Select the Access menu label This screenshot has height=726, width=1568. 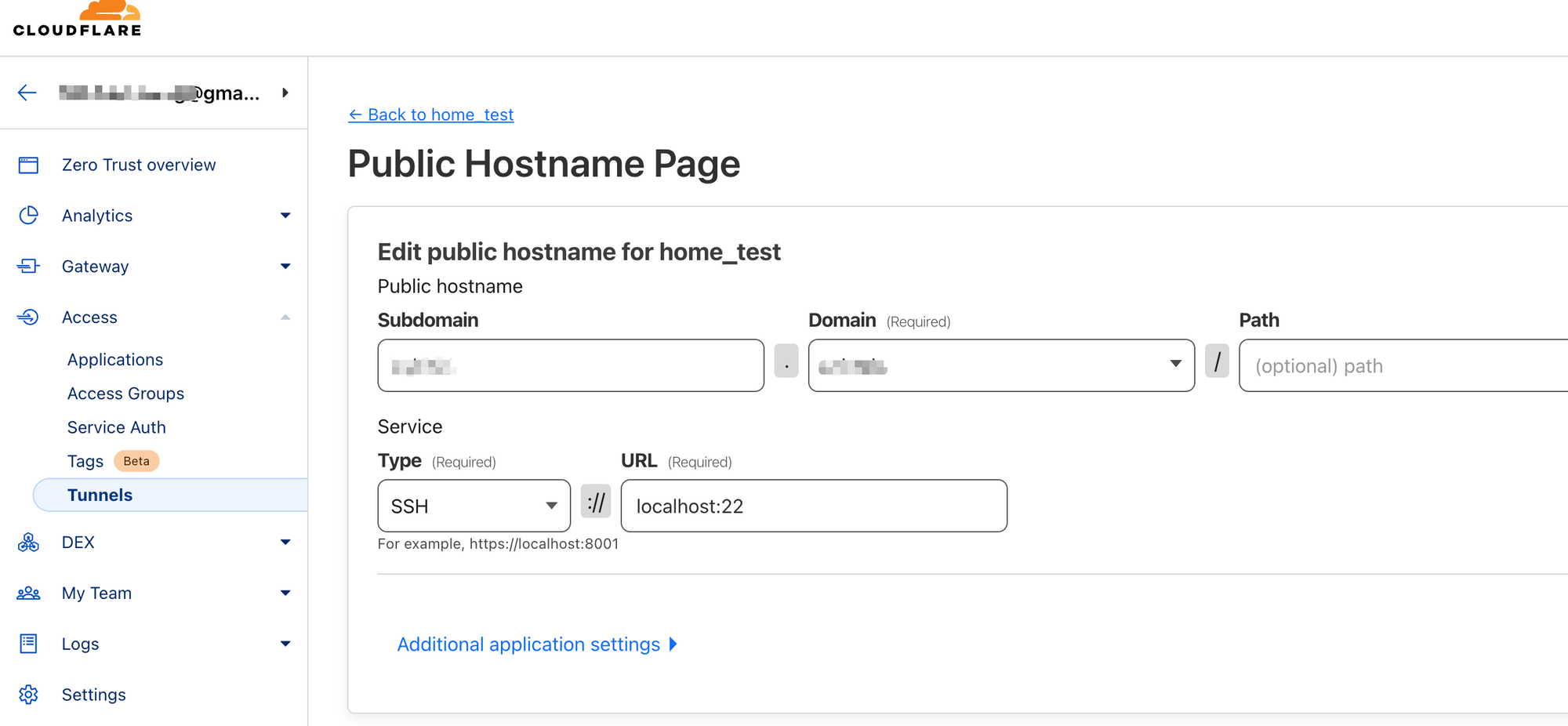tap(89, 318)
